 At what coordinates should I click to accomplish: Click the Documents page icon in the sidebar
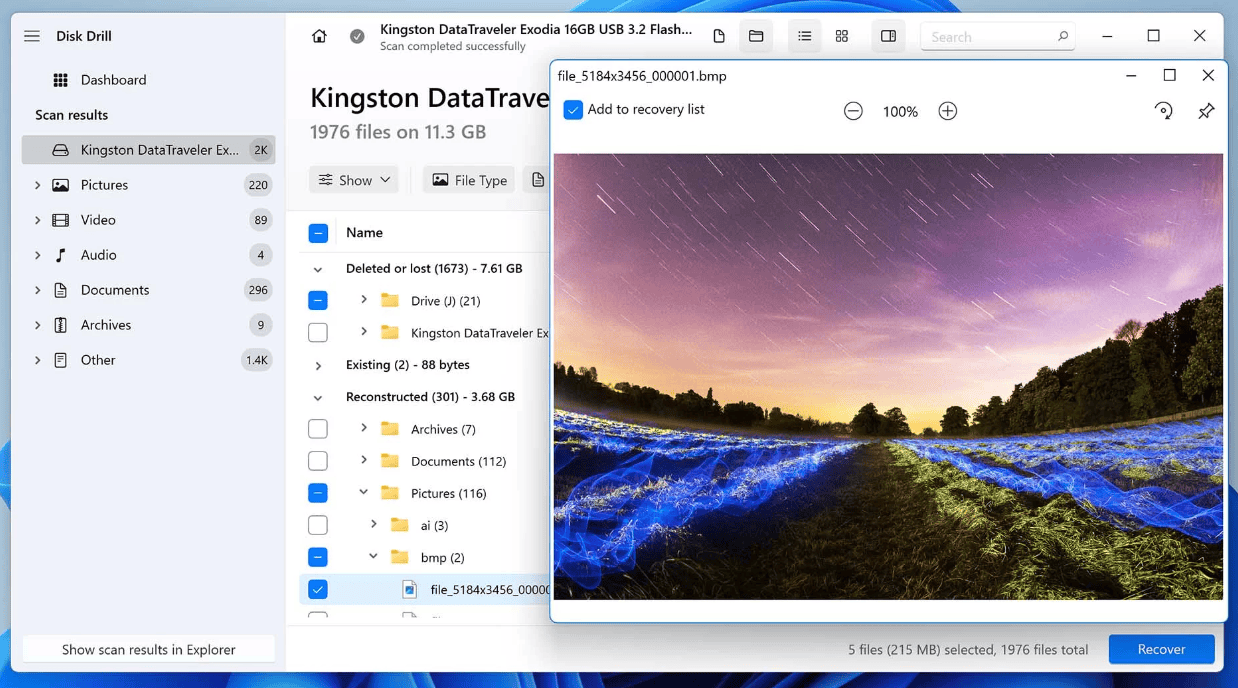[61, 290]
